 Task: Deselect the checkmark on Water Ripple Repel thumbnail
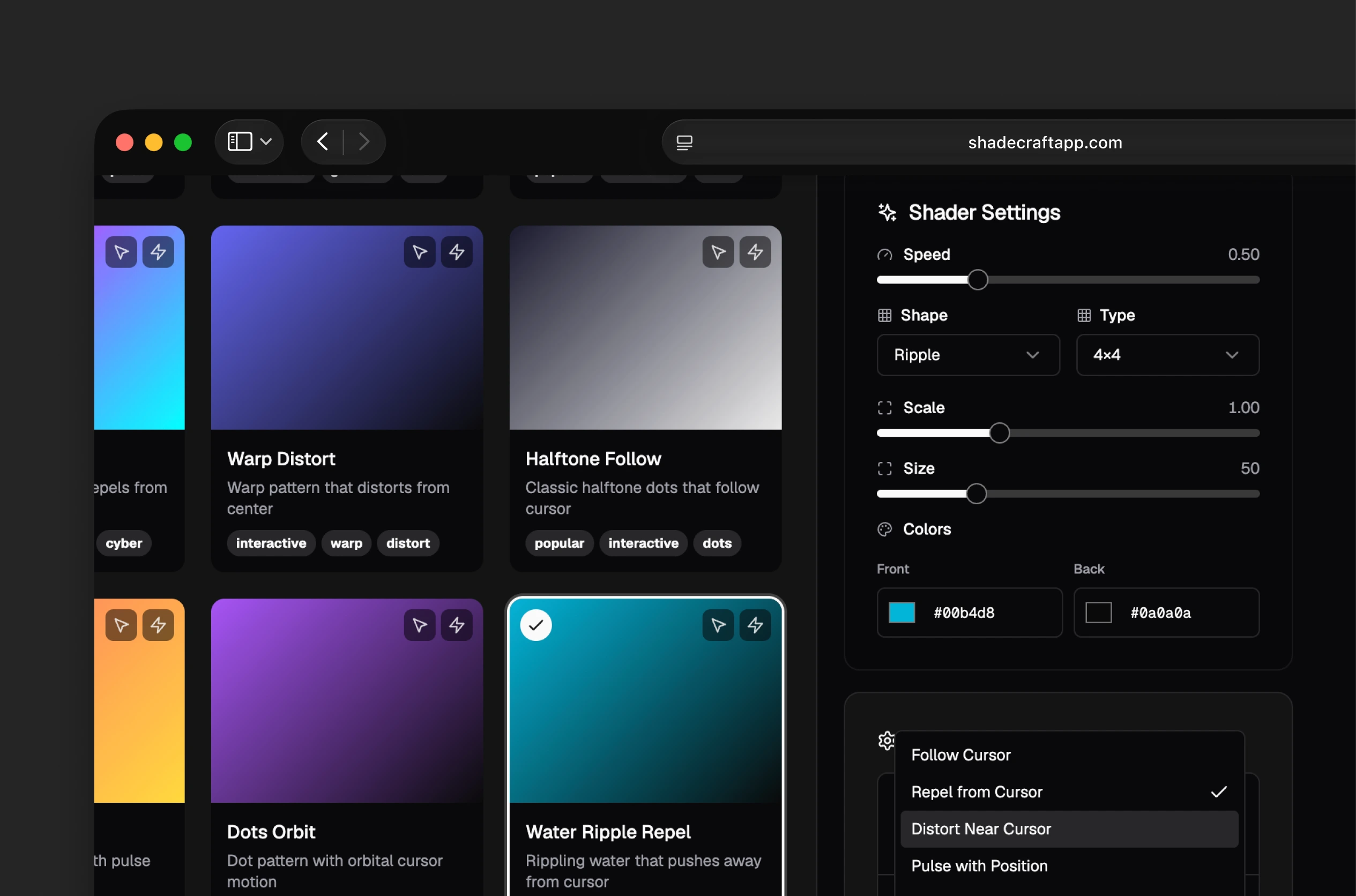coord(535,625)
